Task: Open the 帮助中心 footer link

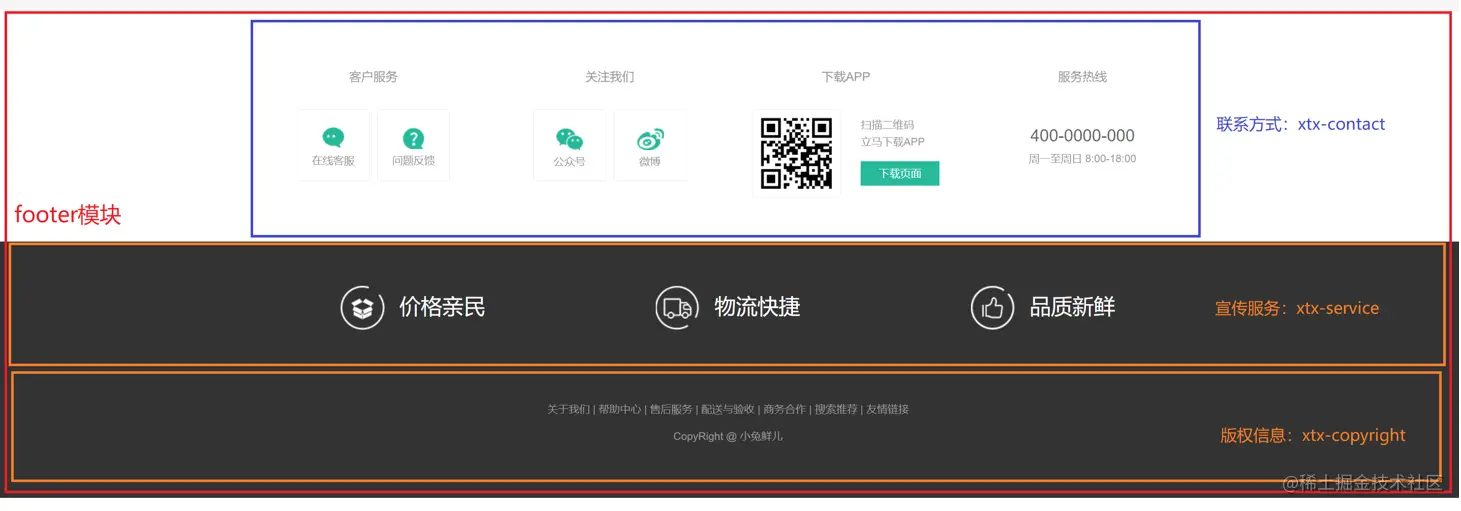Action: point(620,409)
